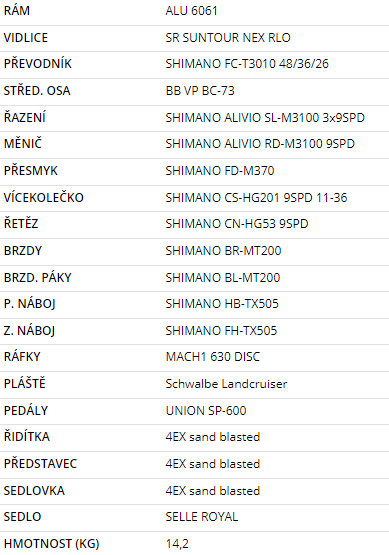
Task: Select SR SUNTOUR NEX RLO fork value
Action: coord(228,38)
